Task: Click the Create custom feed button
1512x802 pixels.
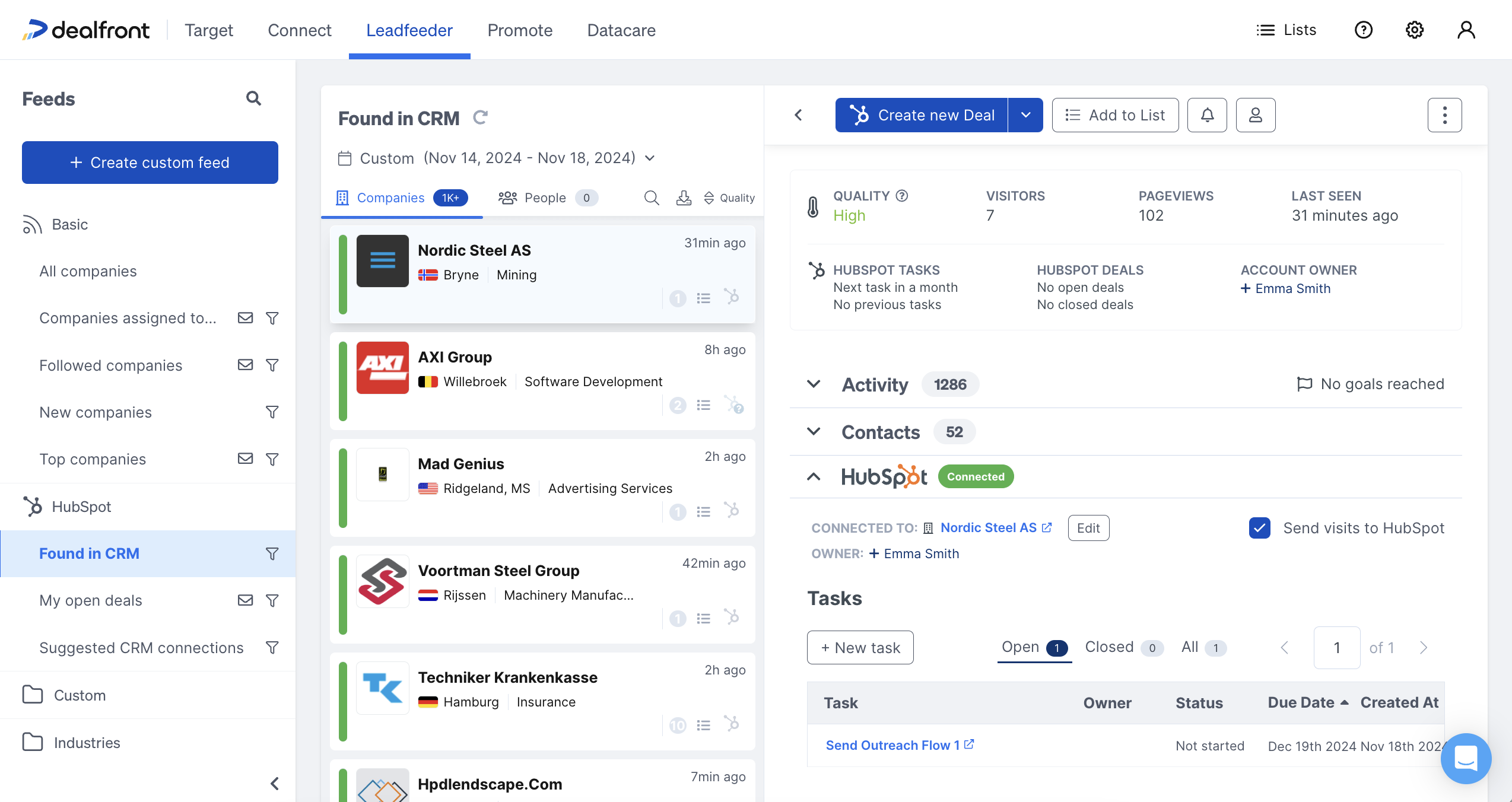Action: pos(150,162)
